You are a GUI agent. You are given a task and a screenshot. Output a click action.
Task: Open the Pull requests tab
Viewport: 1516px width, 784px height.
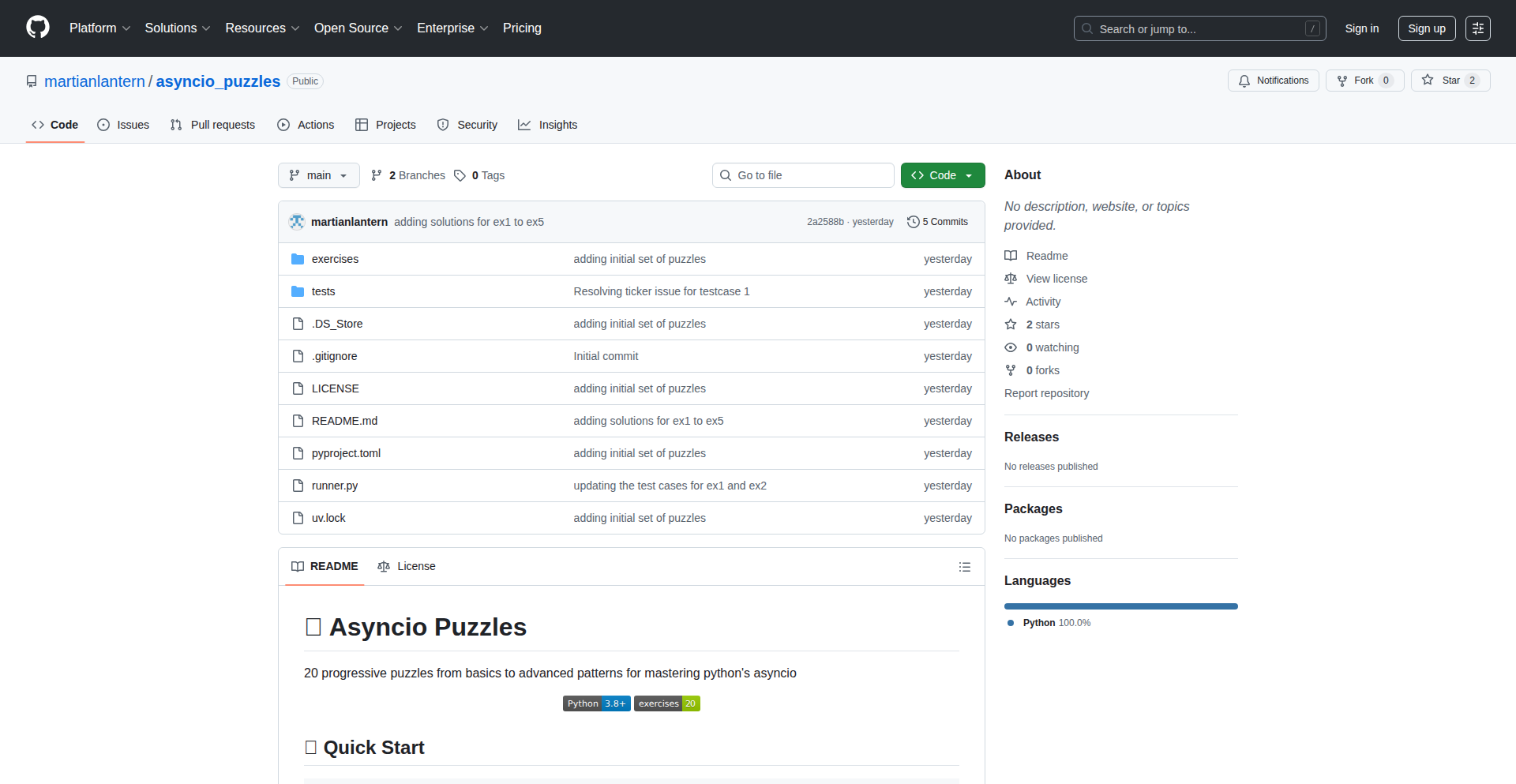213,125
